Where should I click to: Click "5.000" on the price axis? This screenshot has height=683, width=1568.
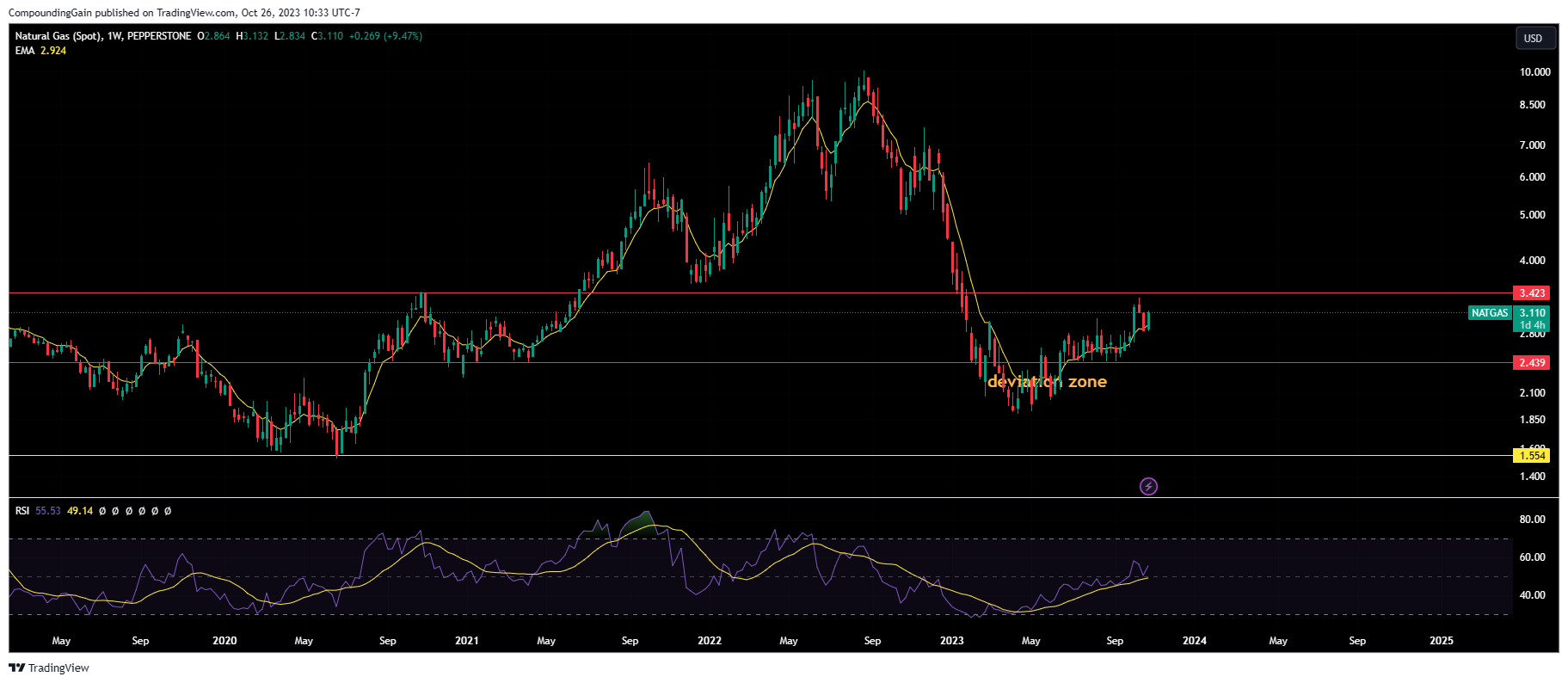[x=1532, y=215]
